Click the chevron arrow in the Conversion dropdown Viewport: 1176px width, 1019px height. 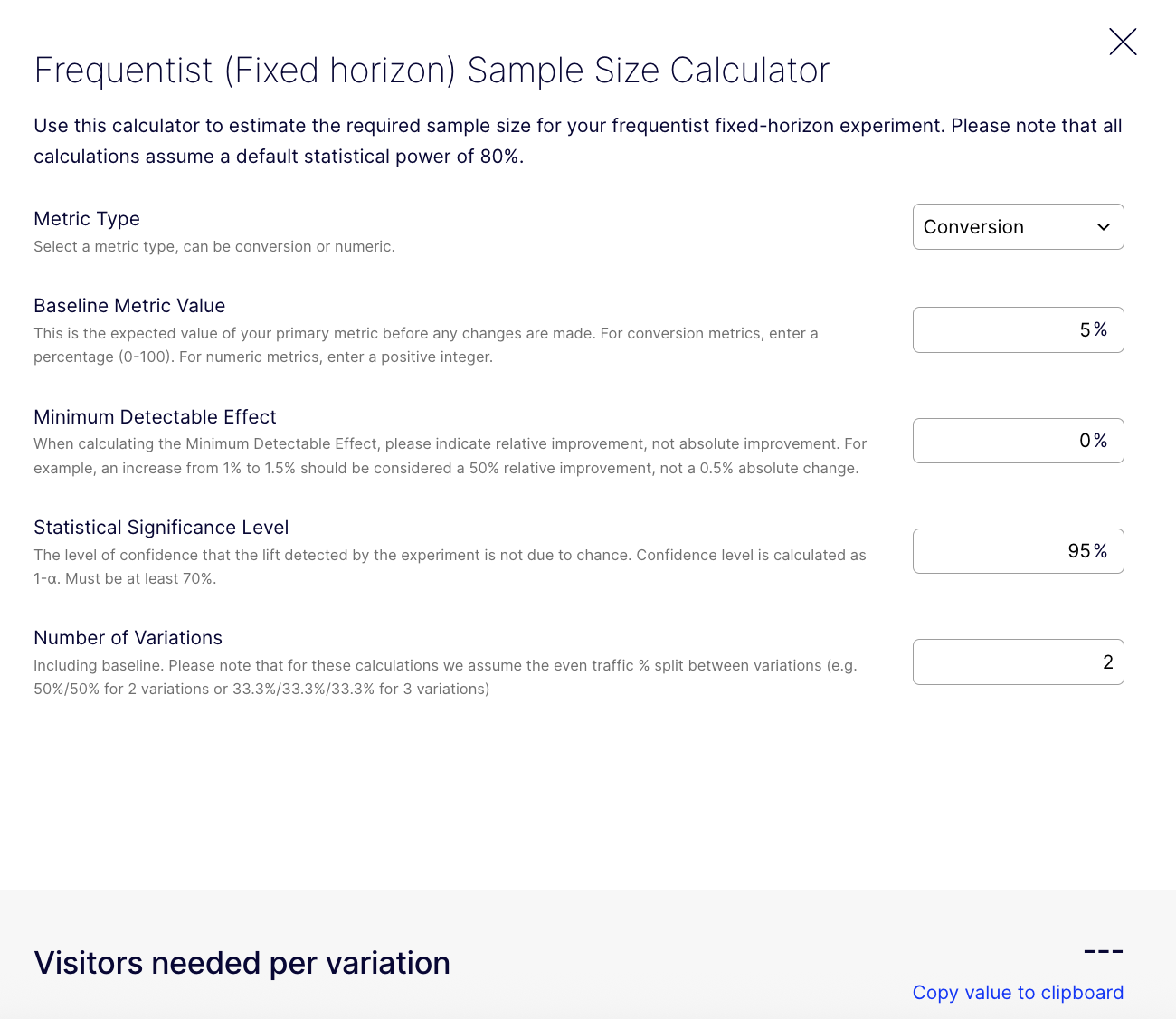[x=1103, y=227]
